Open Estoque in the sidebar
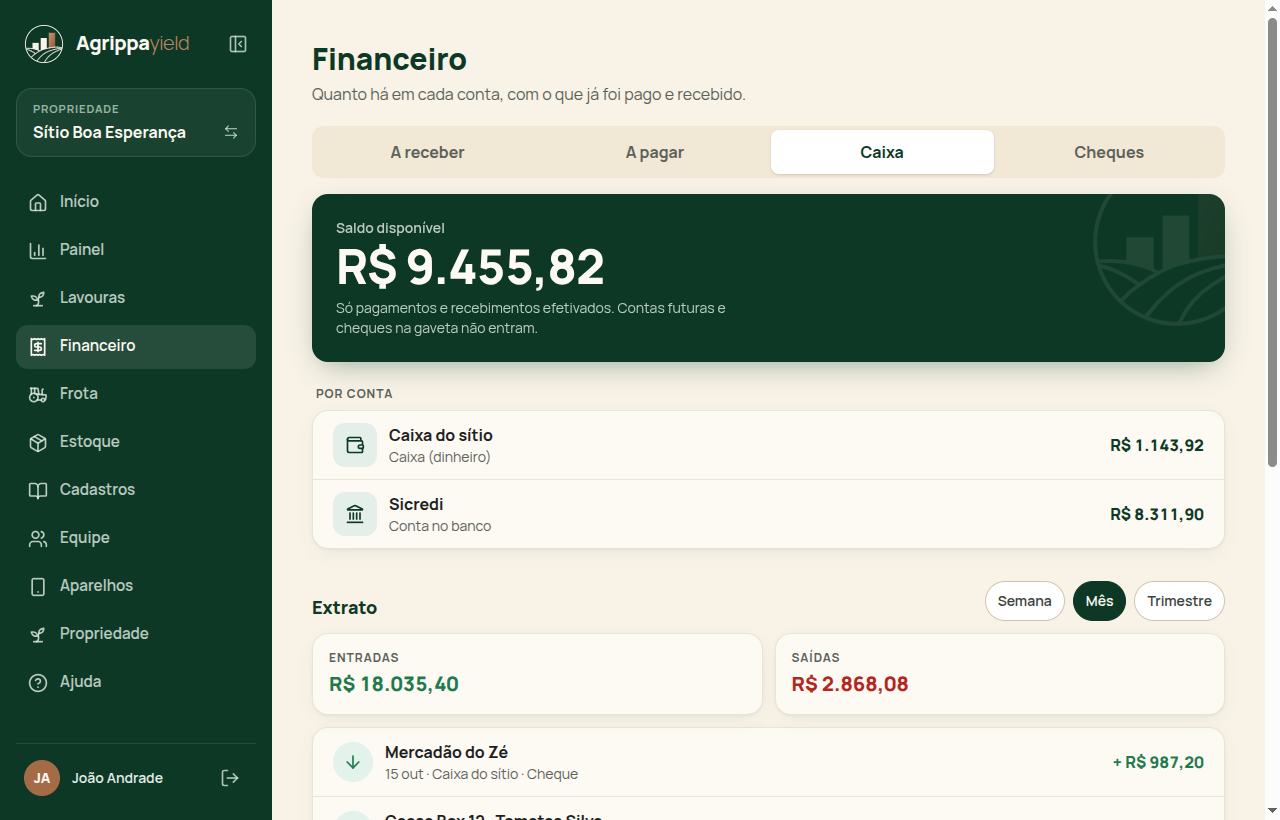Screen dimensions: 1280x820 [136, 442]
